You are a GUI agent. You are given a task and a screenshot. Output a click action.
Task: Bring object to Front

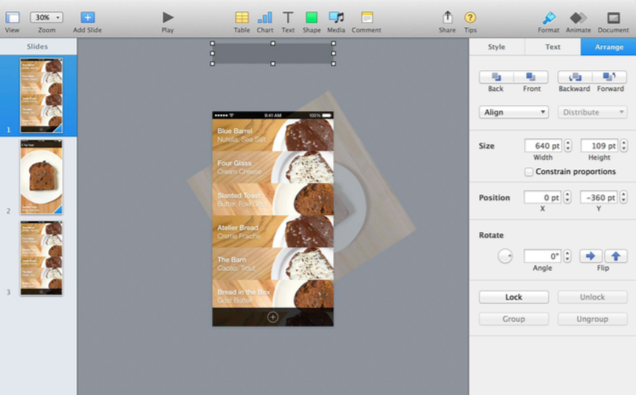531,77
